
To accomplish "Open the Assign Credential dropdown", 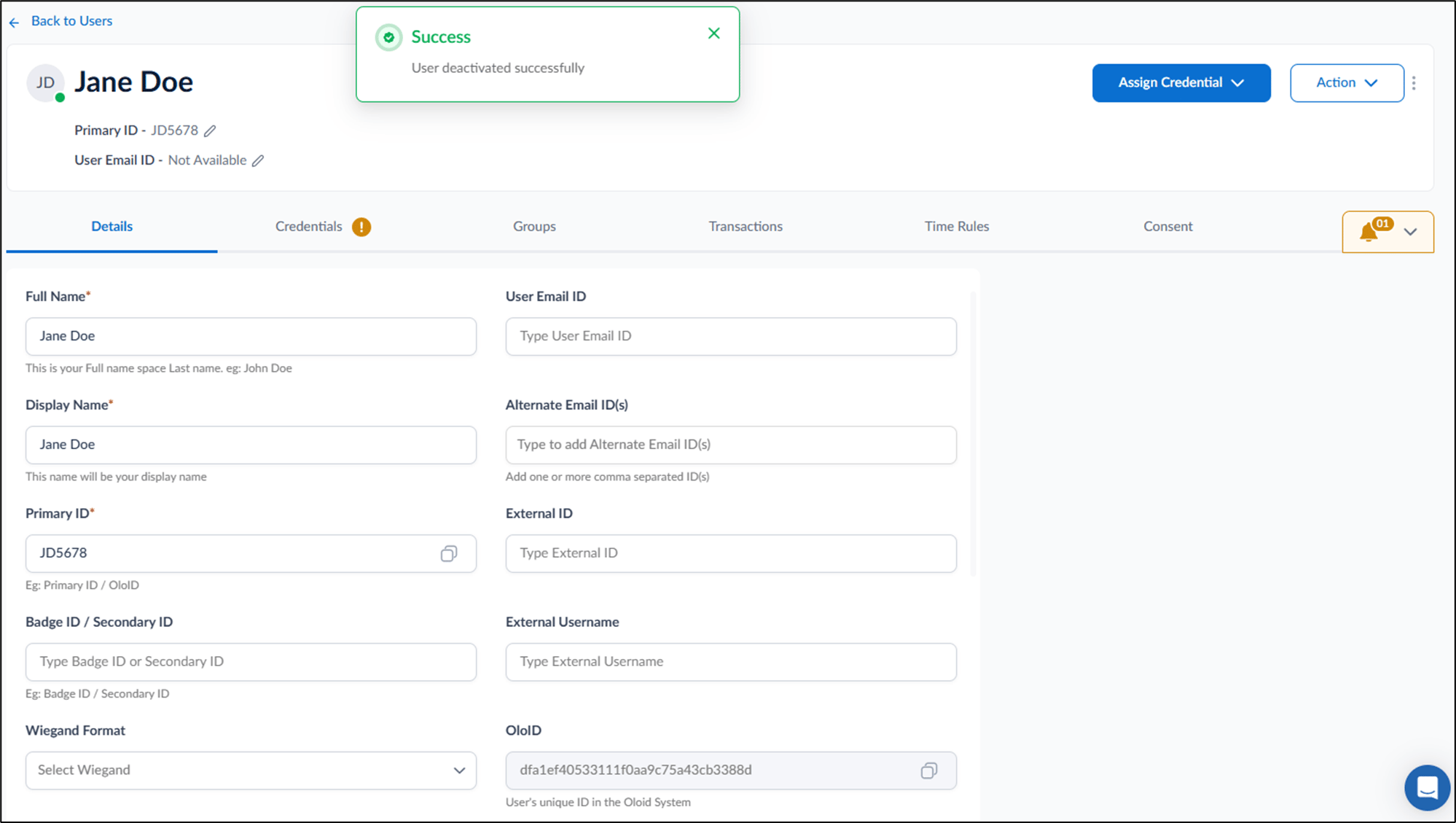I will (x=1181, y=83).
